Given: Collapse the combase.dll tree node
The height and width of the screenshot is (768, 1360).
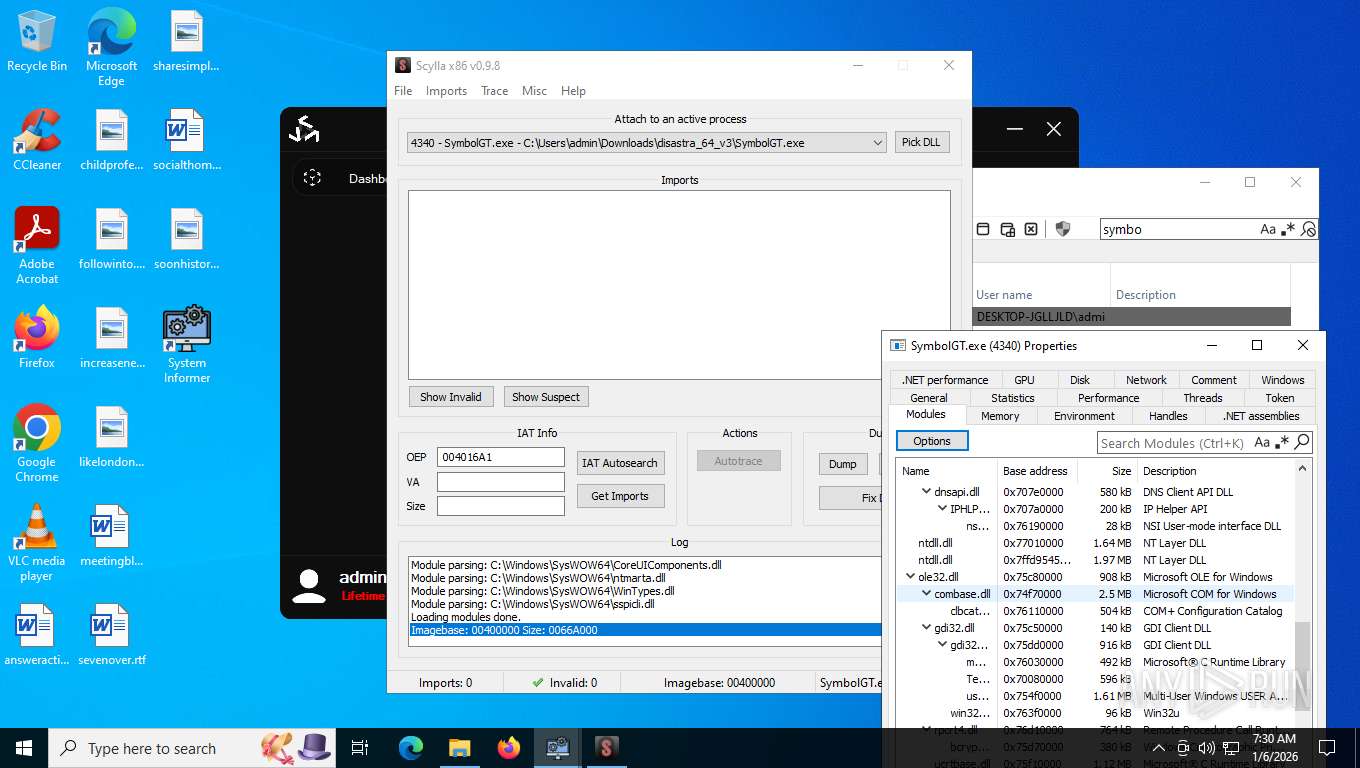Looking at the screenshot, I should 926,594.
